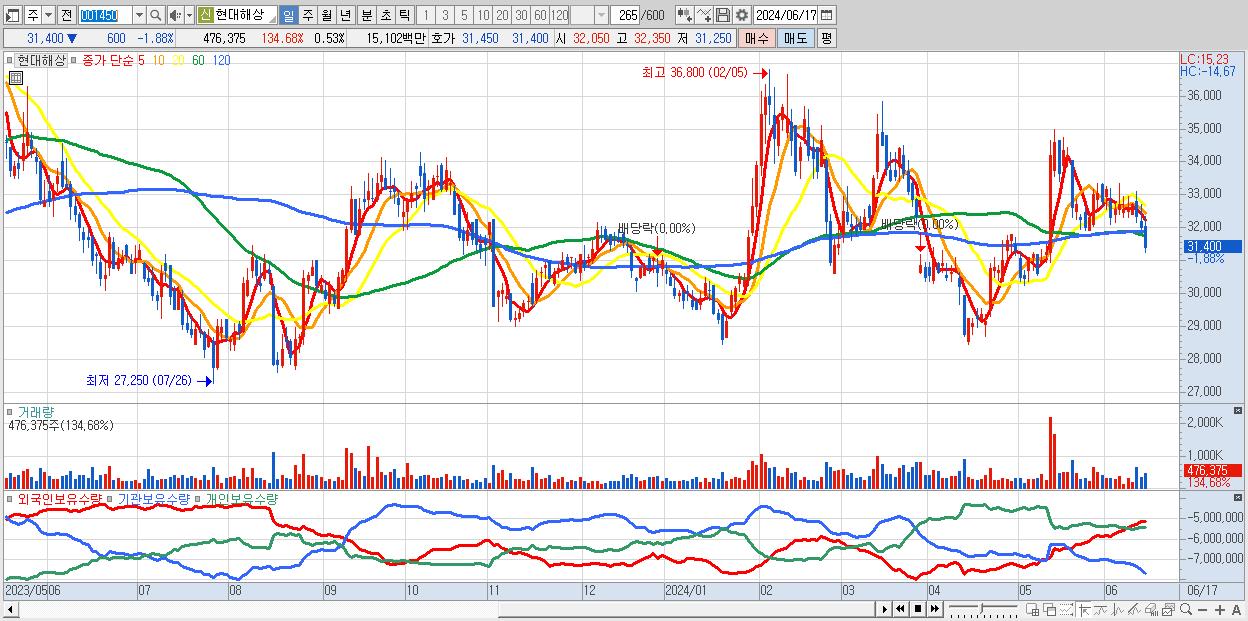Click the minus zoom-out icon at bottom-right

point(1202,610)
